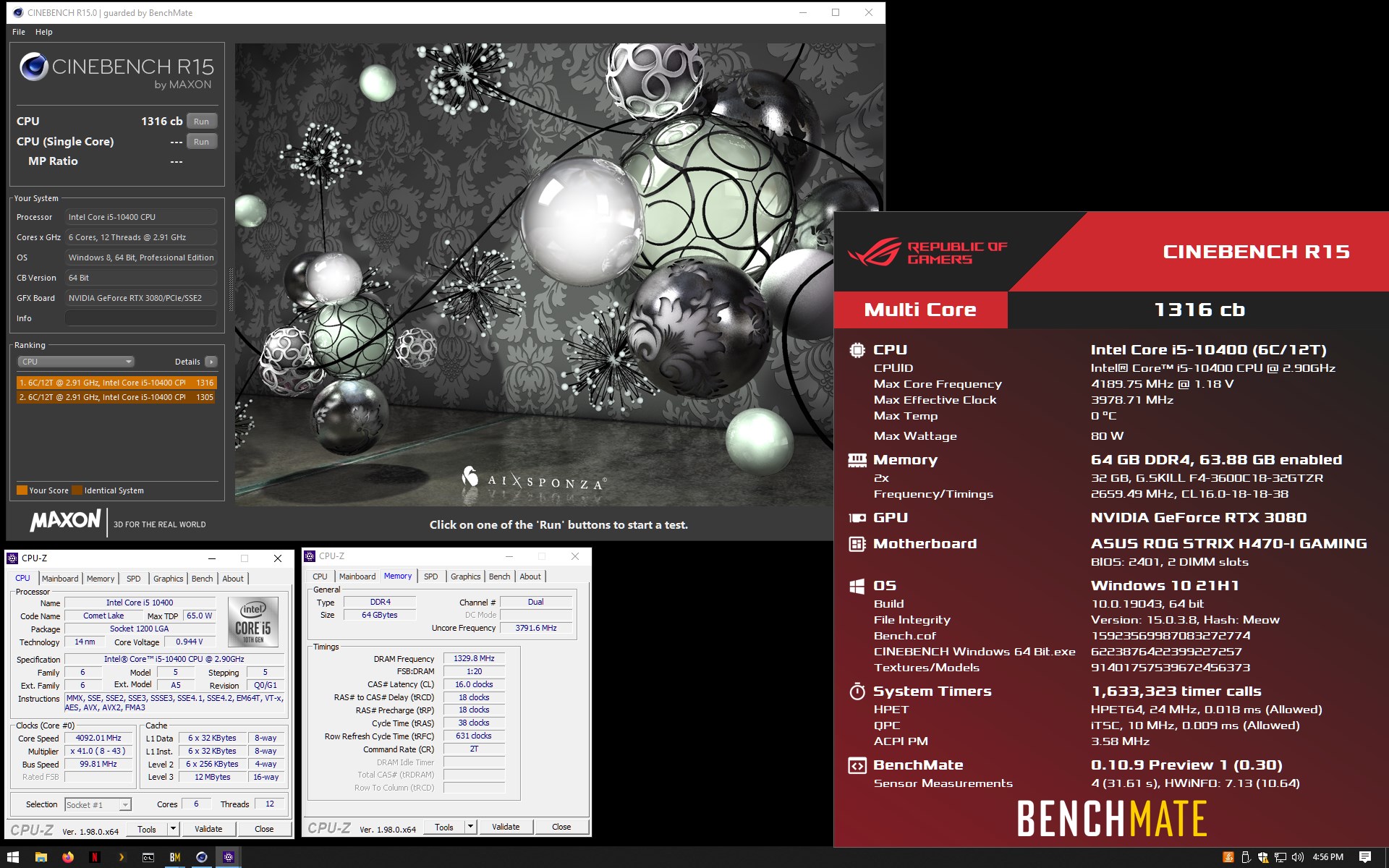
Task: Open the Help menu in Cinebench
Action: (x=44, y=32)
